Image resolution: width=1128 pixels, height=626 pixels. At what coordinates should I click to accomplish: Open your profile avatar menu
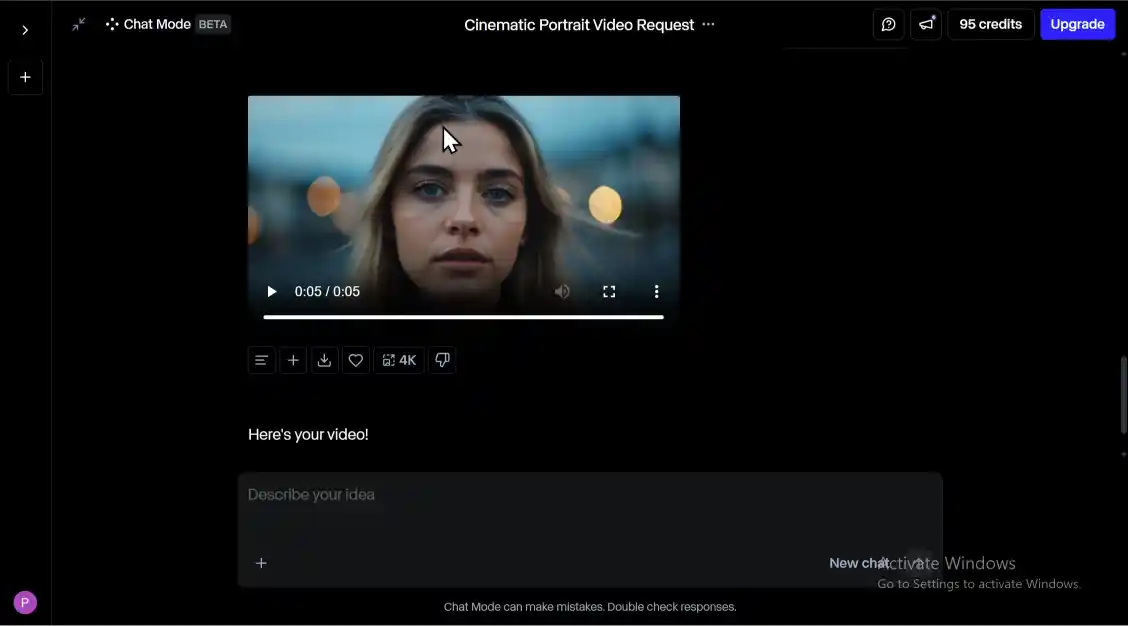[24, 601]
